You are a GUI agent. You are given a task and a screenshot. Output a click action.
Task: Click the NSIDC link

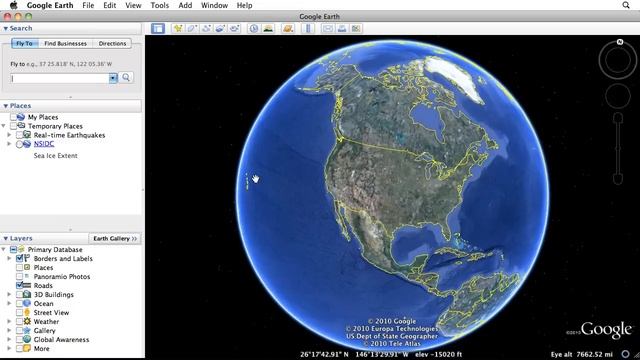44,144
